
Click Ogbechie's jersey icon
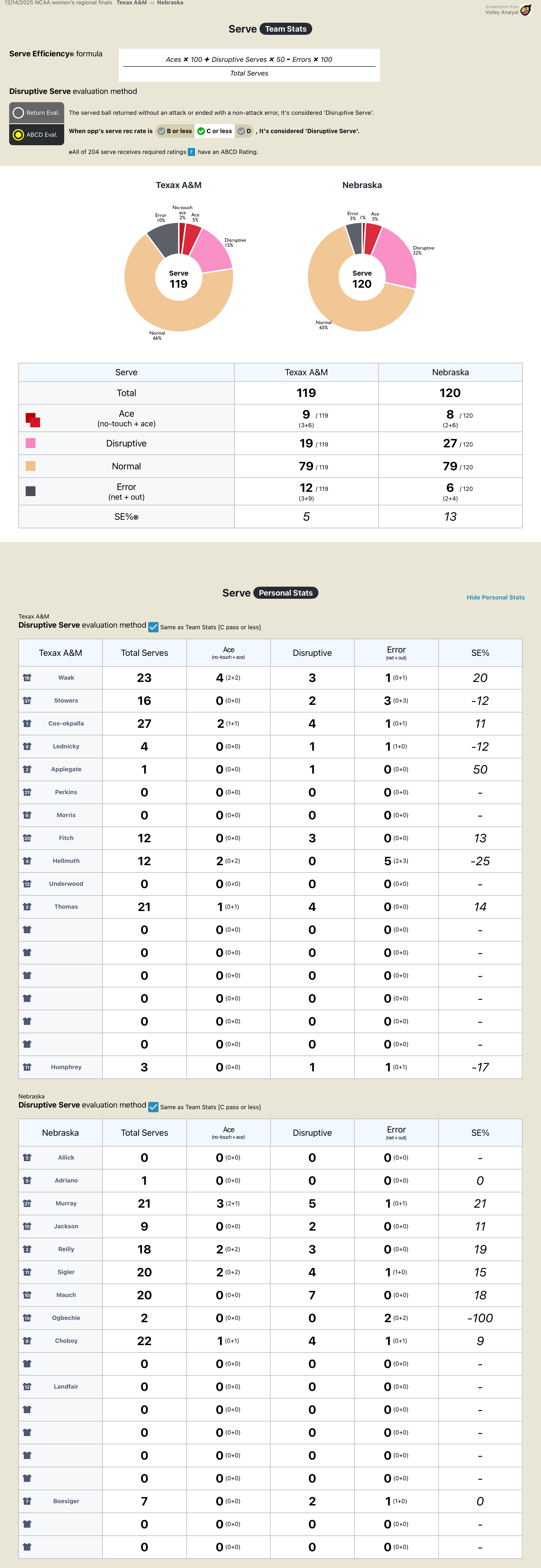pos(27,1318)
